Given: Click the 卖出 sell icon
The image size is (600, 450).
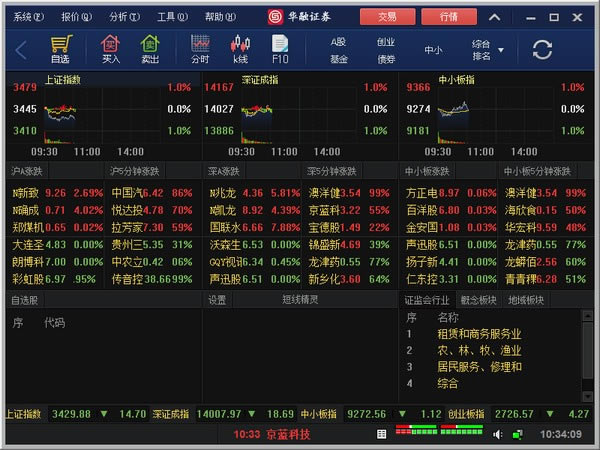Looking at the screenshot, I should [149, 49].
